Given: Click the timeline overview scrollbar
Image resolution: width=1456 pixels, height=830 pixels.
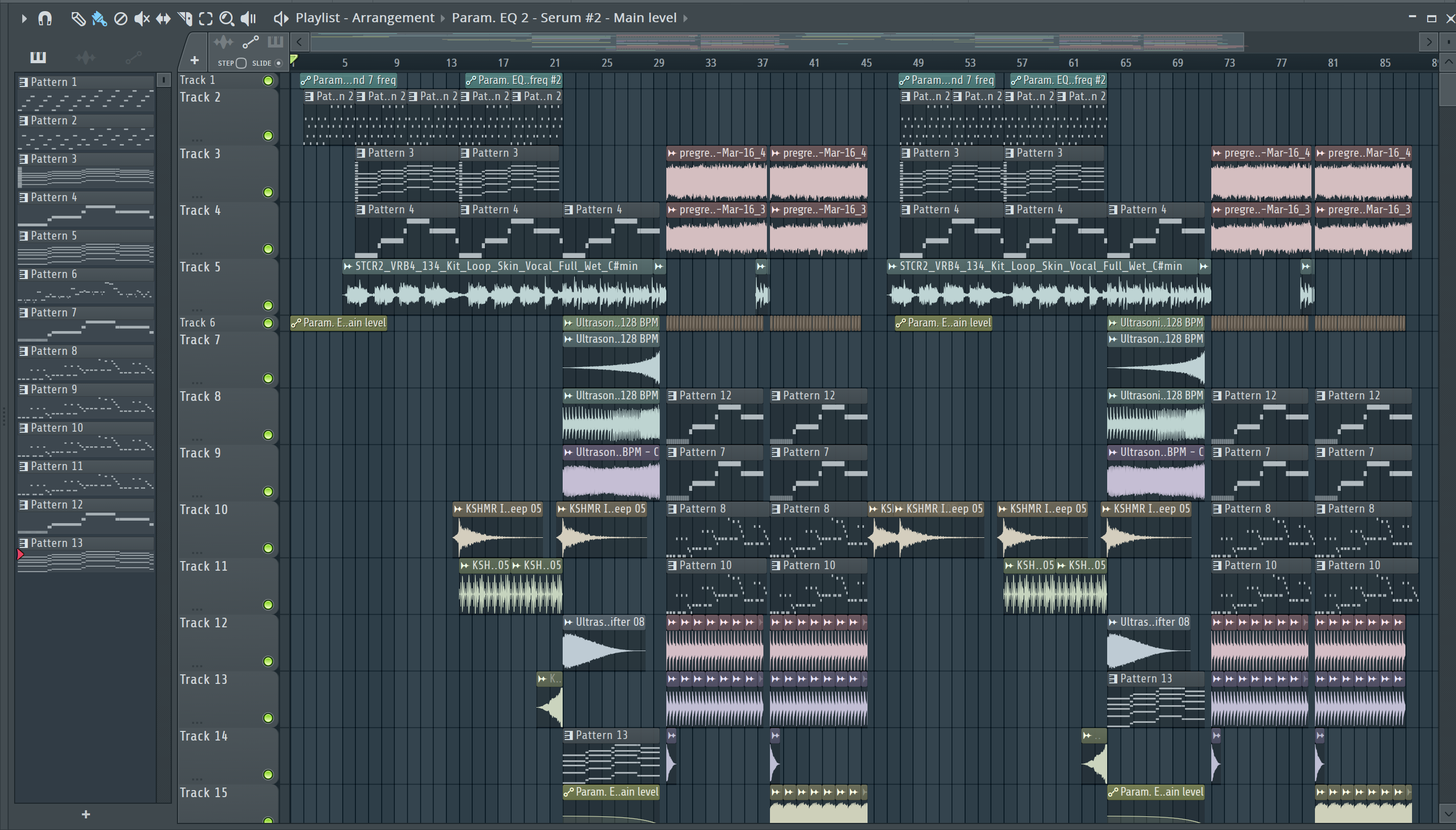Looking at the screenshot, I should click(777, 41).
